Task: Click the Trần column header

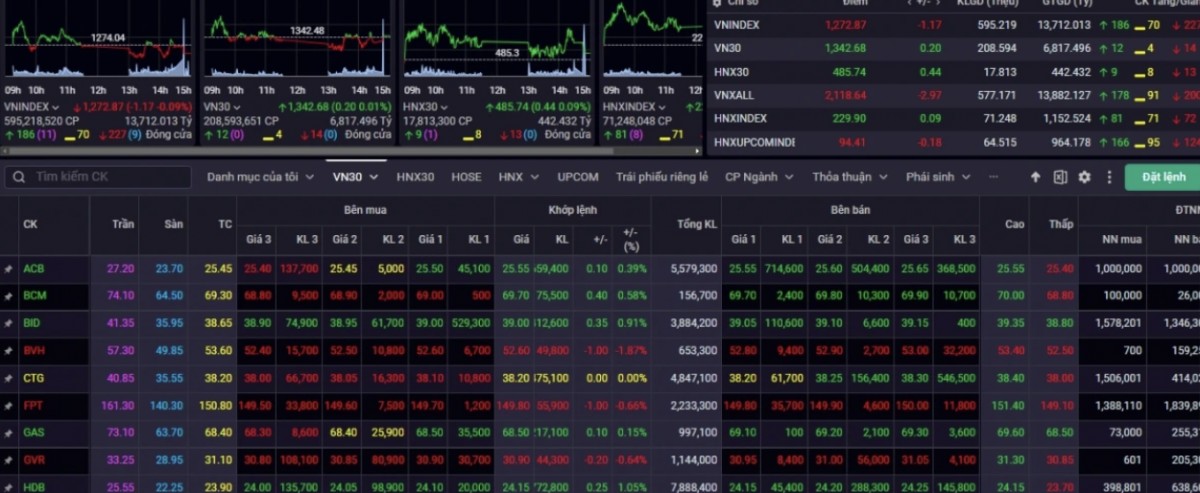Action: click(x=125, y=224)
